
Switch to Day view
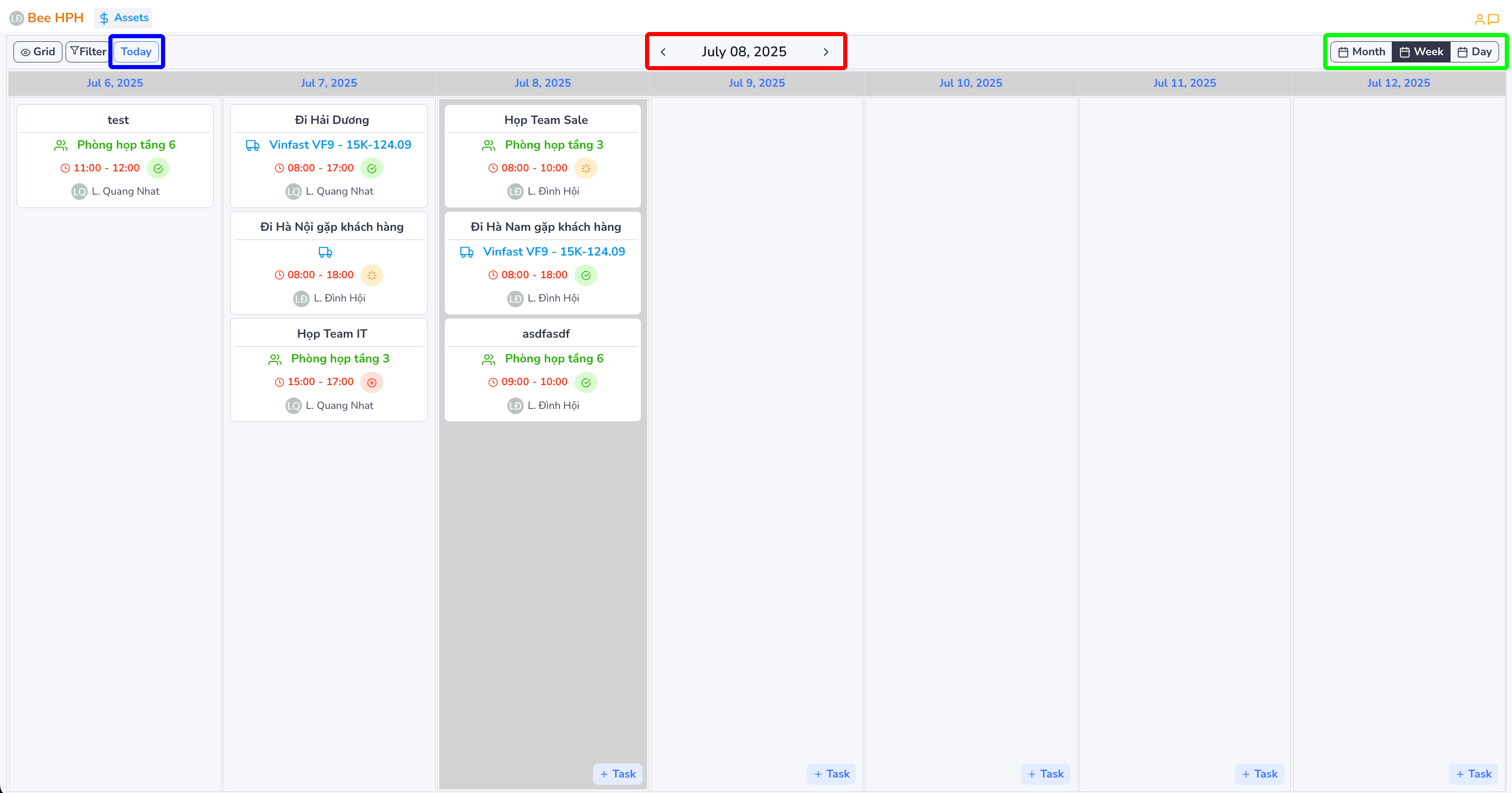(1475, 51)
